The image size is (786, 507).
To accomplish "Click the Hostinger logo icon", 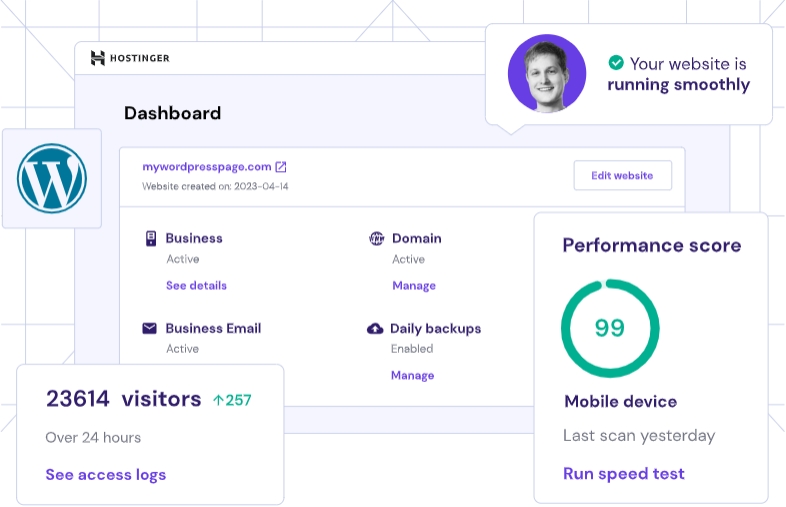I will (98, 58).
